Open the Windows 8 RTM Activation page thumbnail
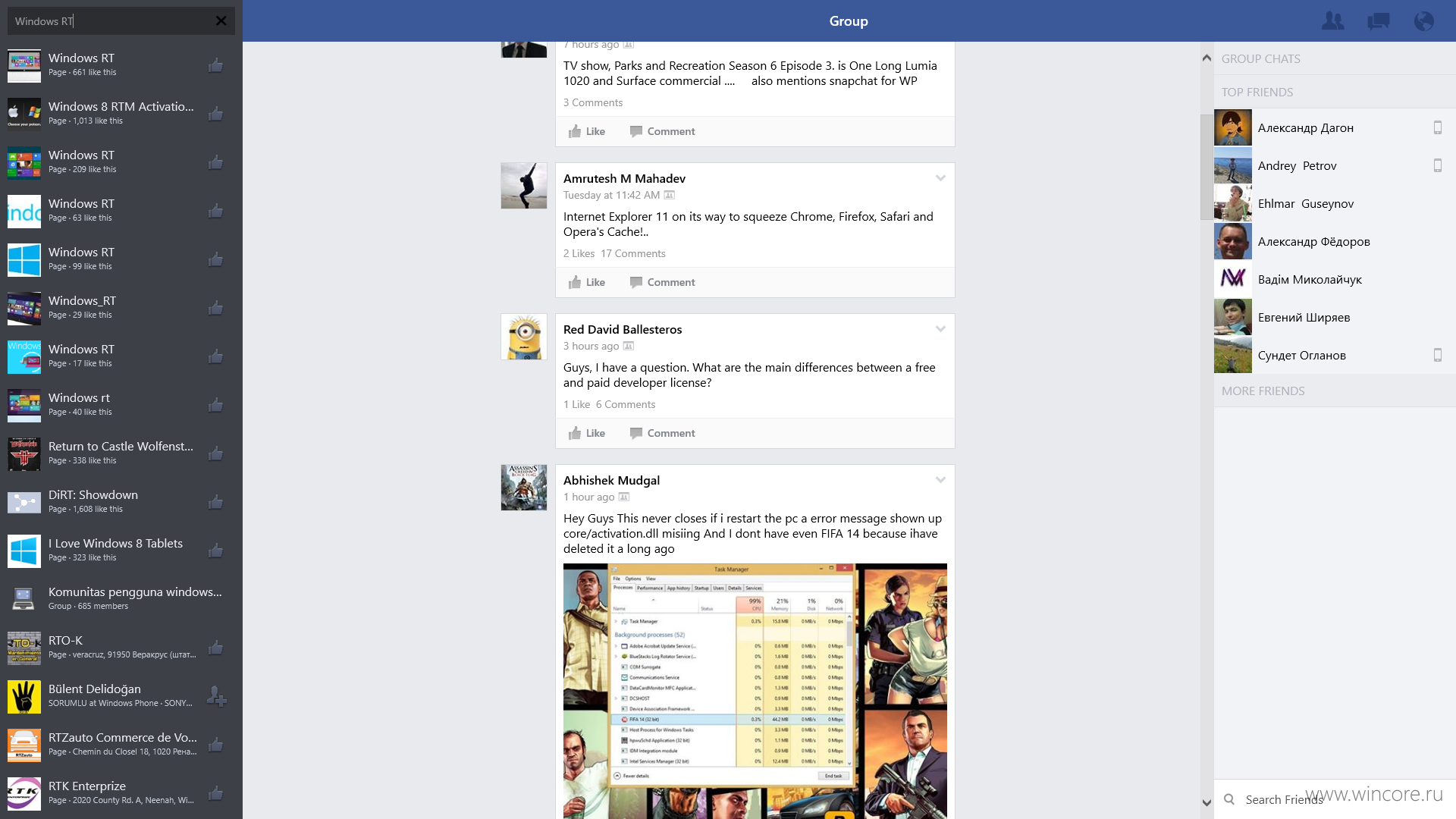The image size is (1456, 819). (24, 114)
